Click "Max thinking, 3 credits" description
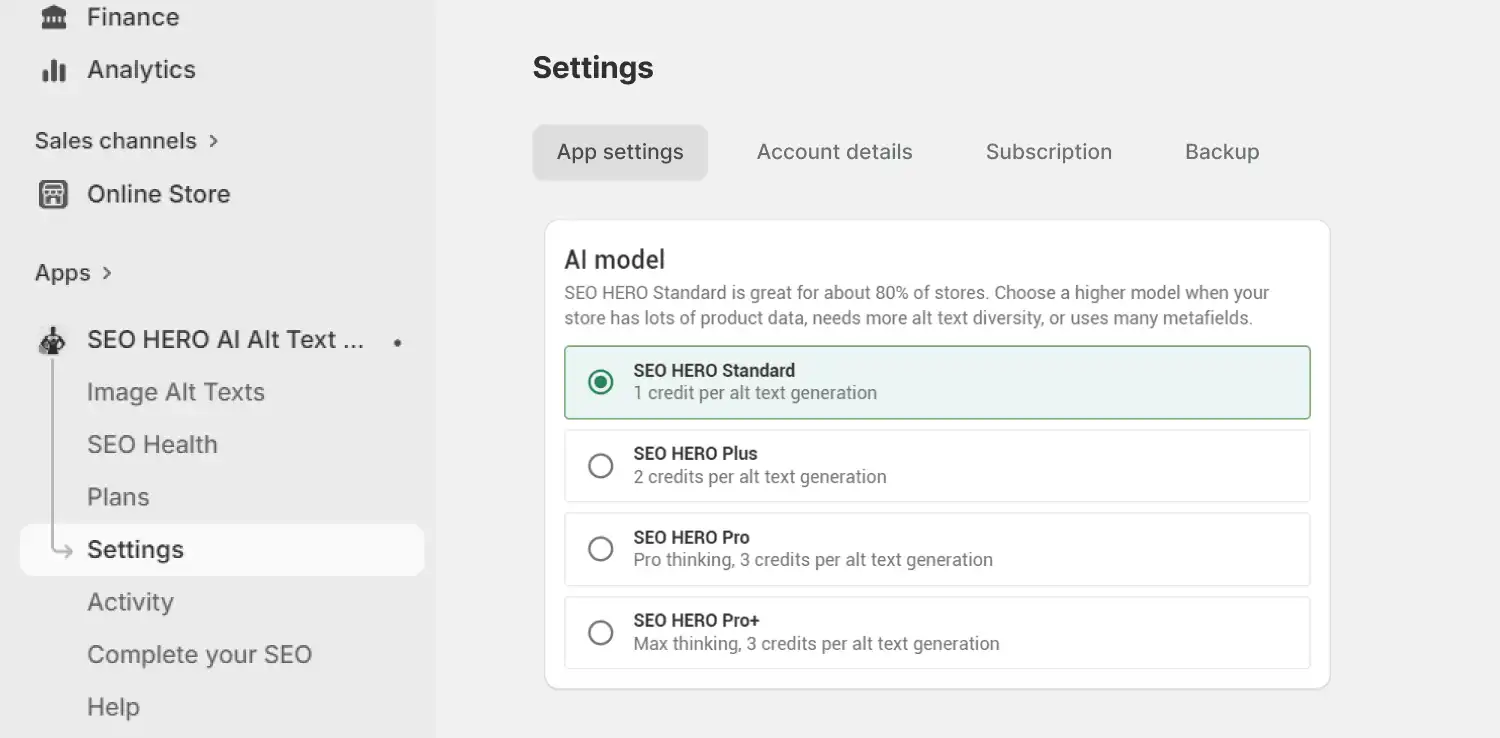The width and height of the screenshot is (1500, 738). [816, 644]
